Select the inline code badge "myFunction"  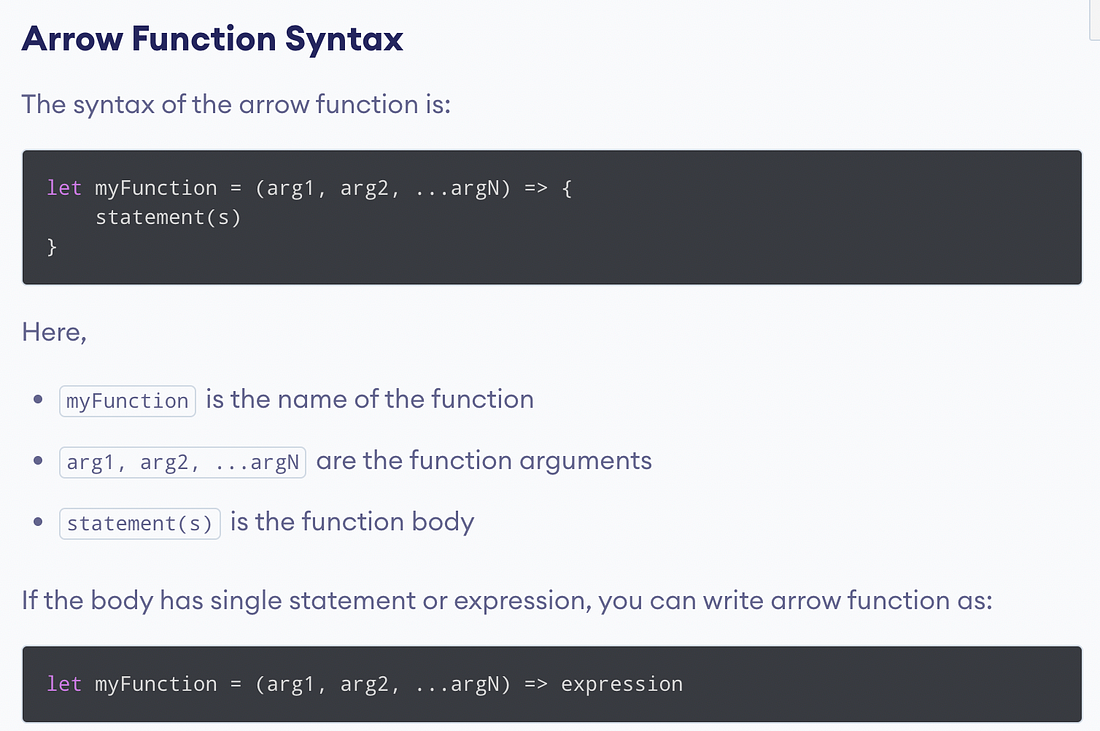126,400
